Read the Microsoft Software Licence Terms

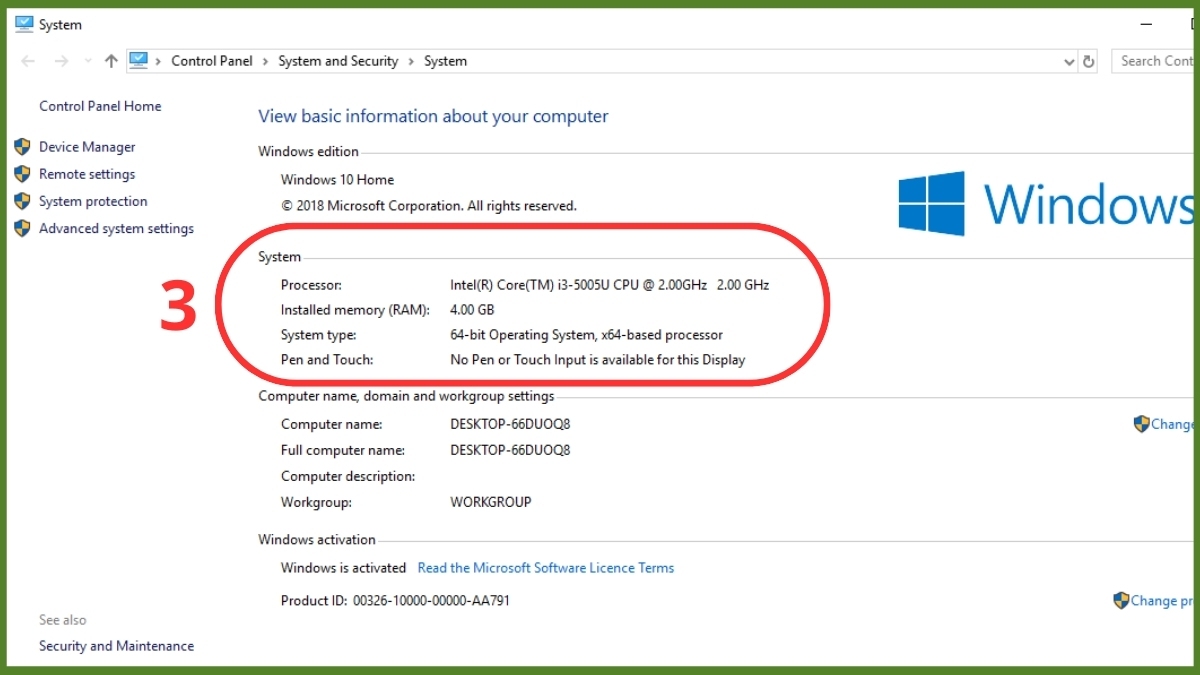pyautogui.click(x=546, y=568)
